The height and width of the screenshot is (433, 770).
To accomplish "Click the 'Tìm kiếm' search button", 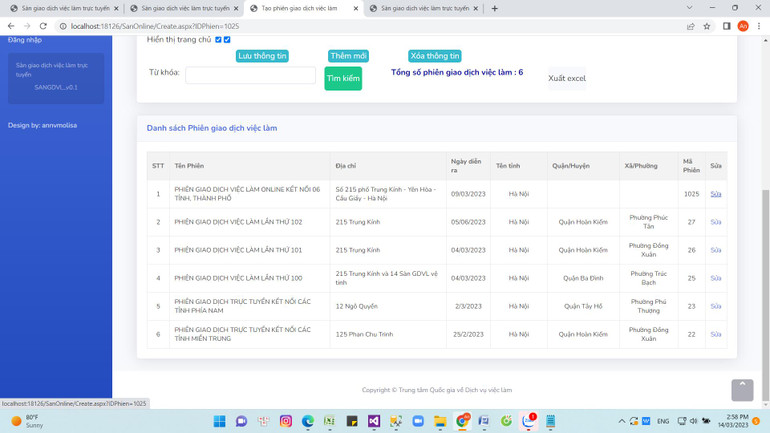I will (343, 79).
